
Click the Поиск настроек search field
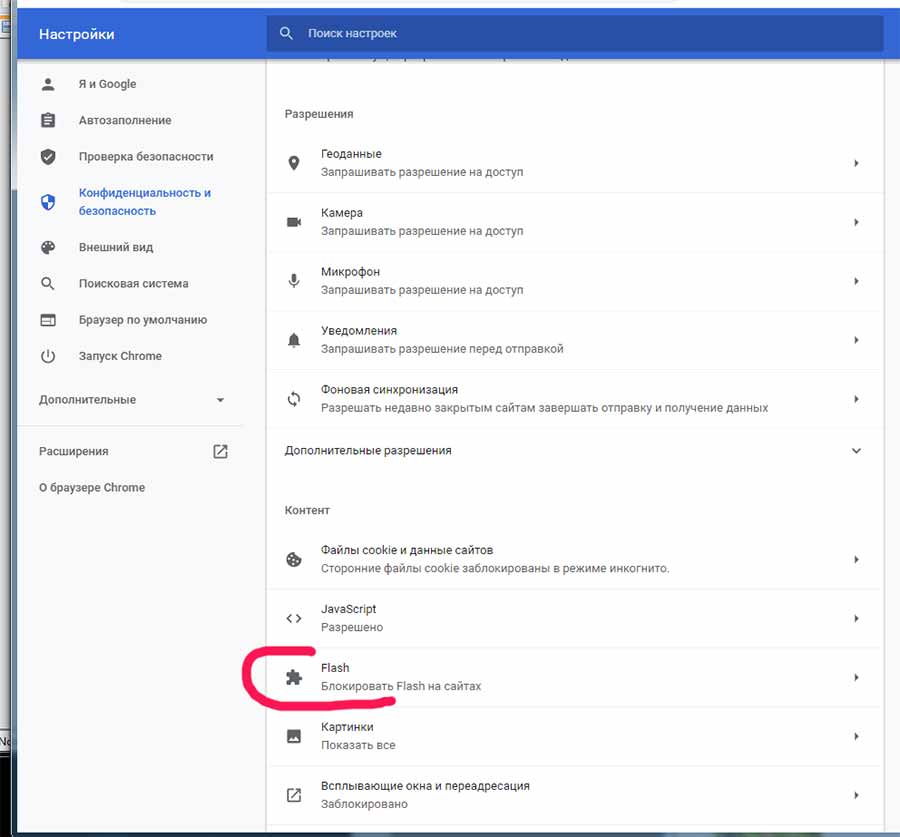tap(575, 33)
